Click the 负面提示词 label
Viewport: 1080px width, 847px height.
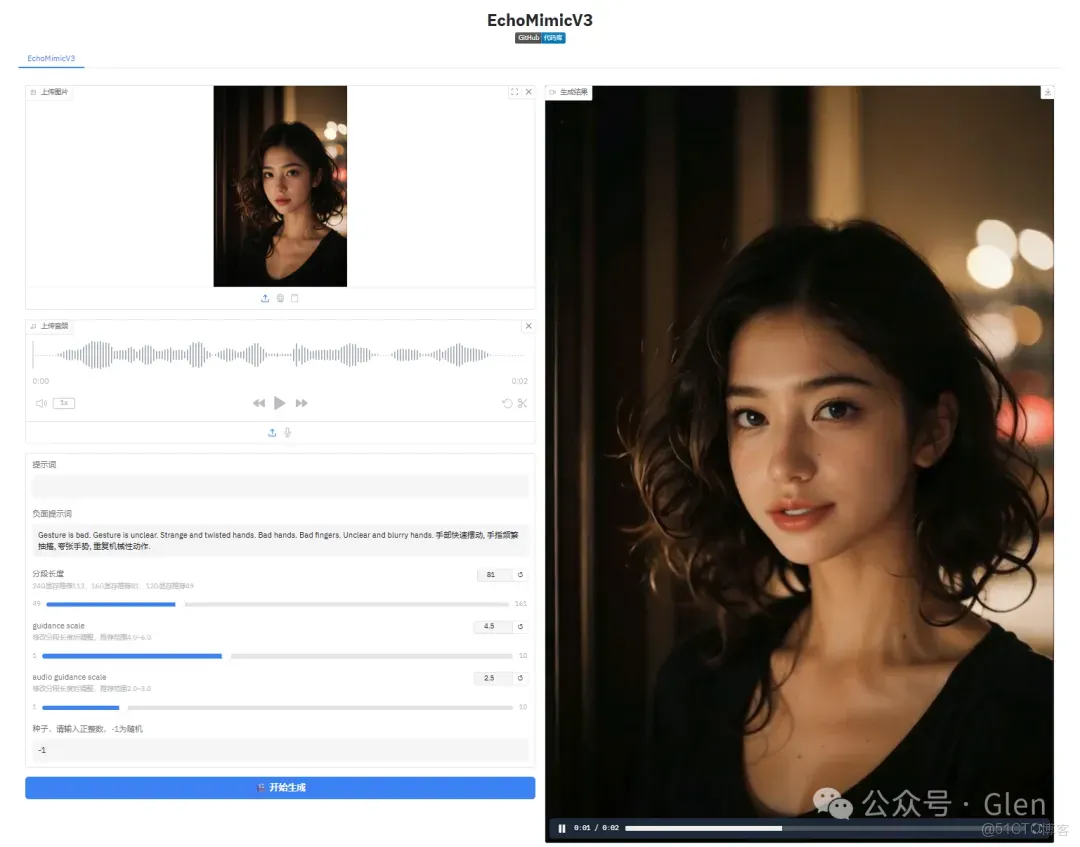coord(52,514)
